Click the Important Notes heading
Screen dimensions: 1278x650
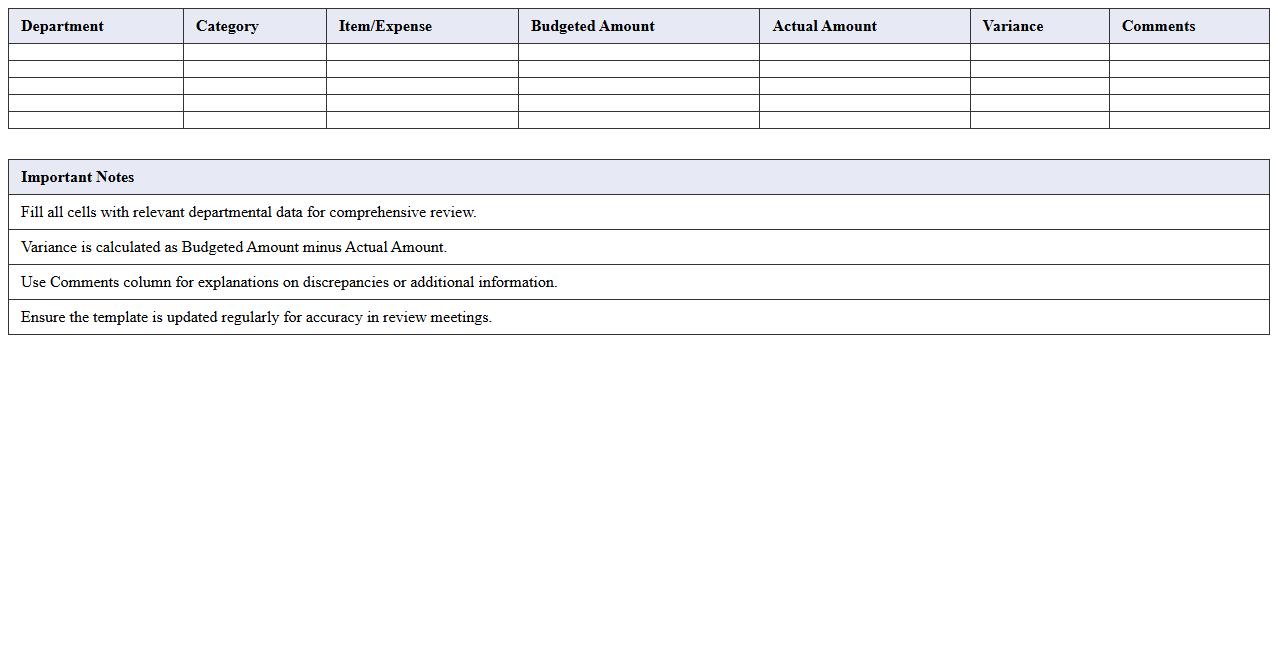click(x=77, y=177)
